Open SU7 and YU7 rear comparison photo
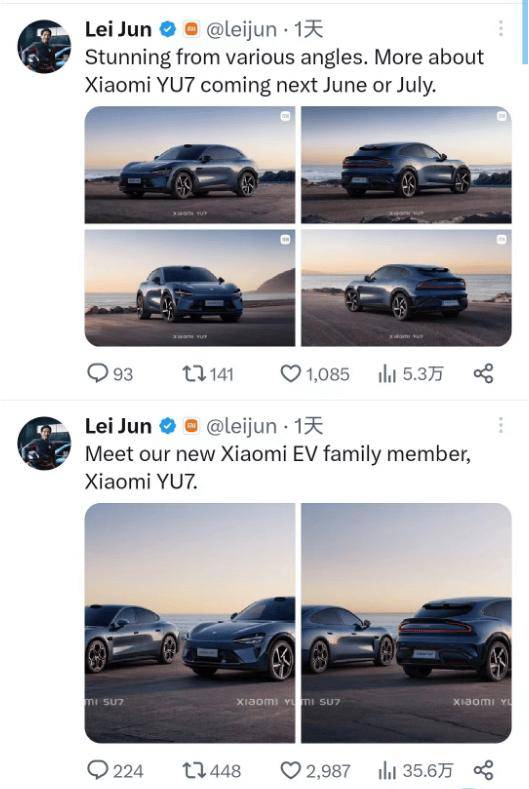Screen dimensions: 529x789 pos(406,622)
